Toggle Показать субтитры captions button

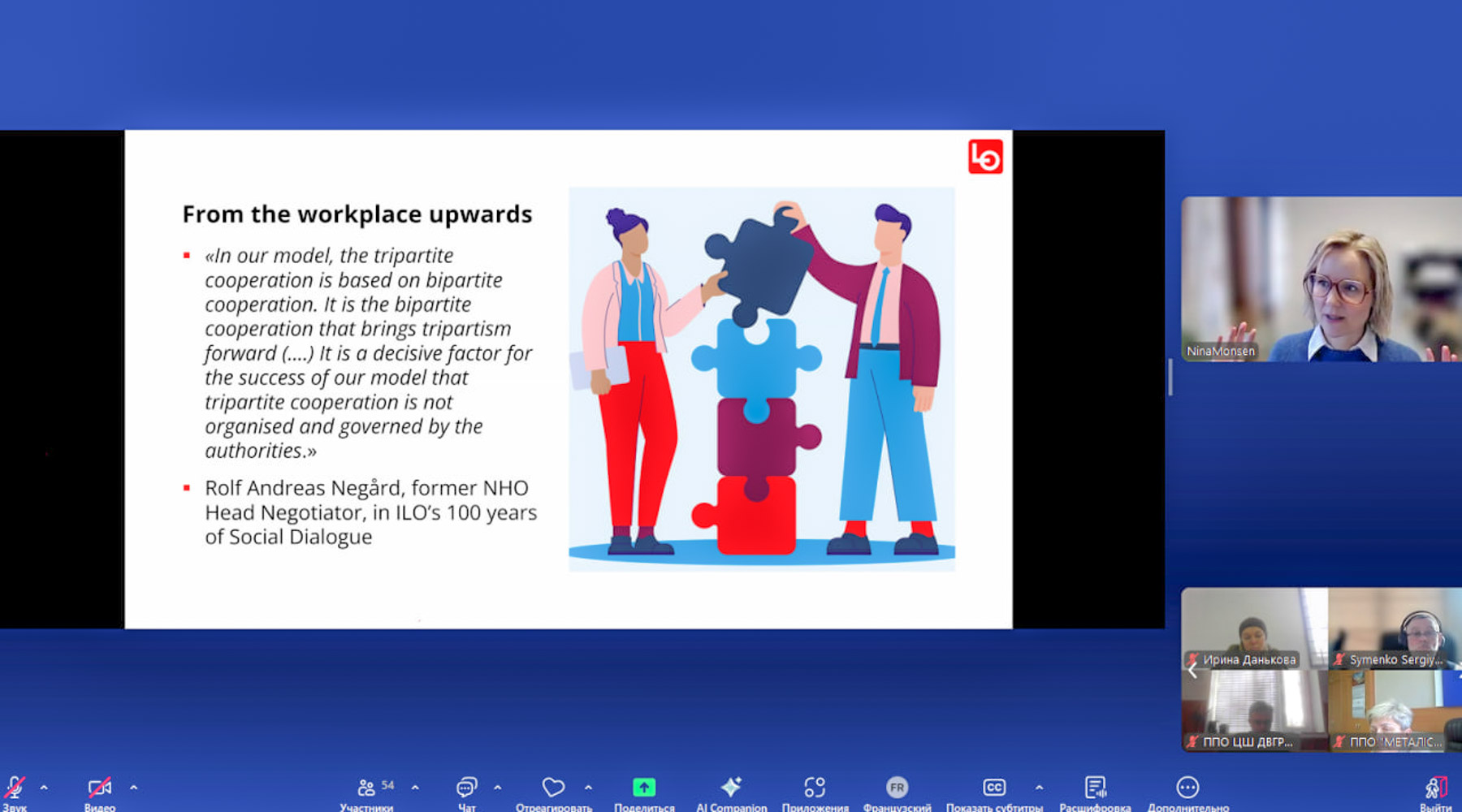click(994, 788)
